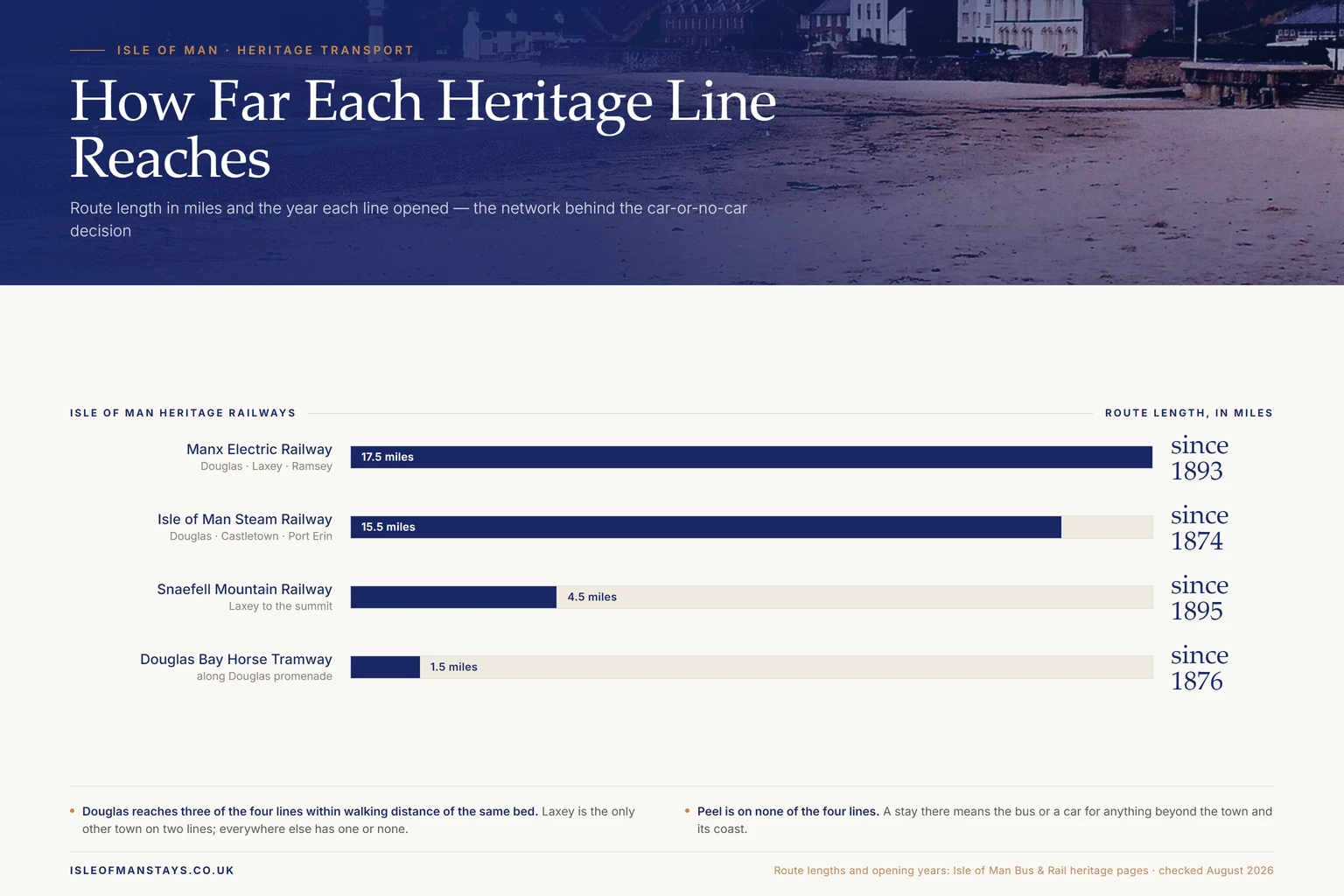Click the 'Isle of Man Steam Railway' label
The image size is (1344, 896).
click(245, 519)
